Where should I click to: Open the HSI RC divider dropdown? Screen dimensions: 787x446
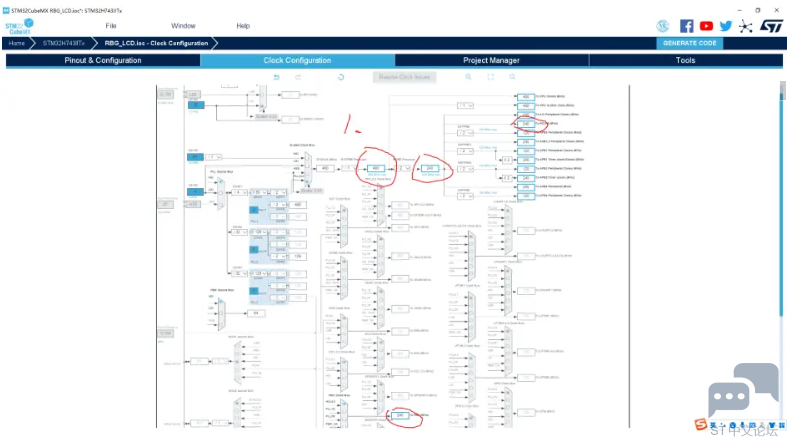point(214,157)
